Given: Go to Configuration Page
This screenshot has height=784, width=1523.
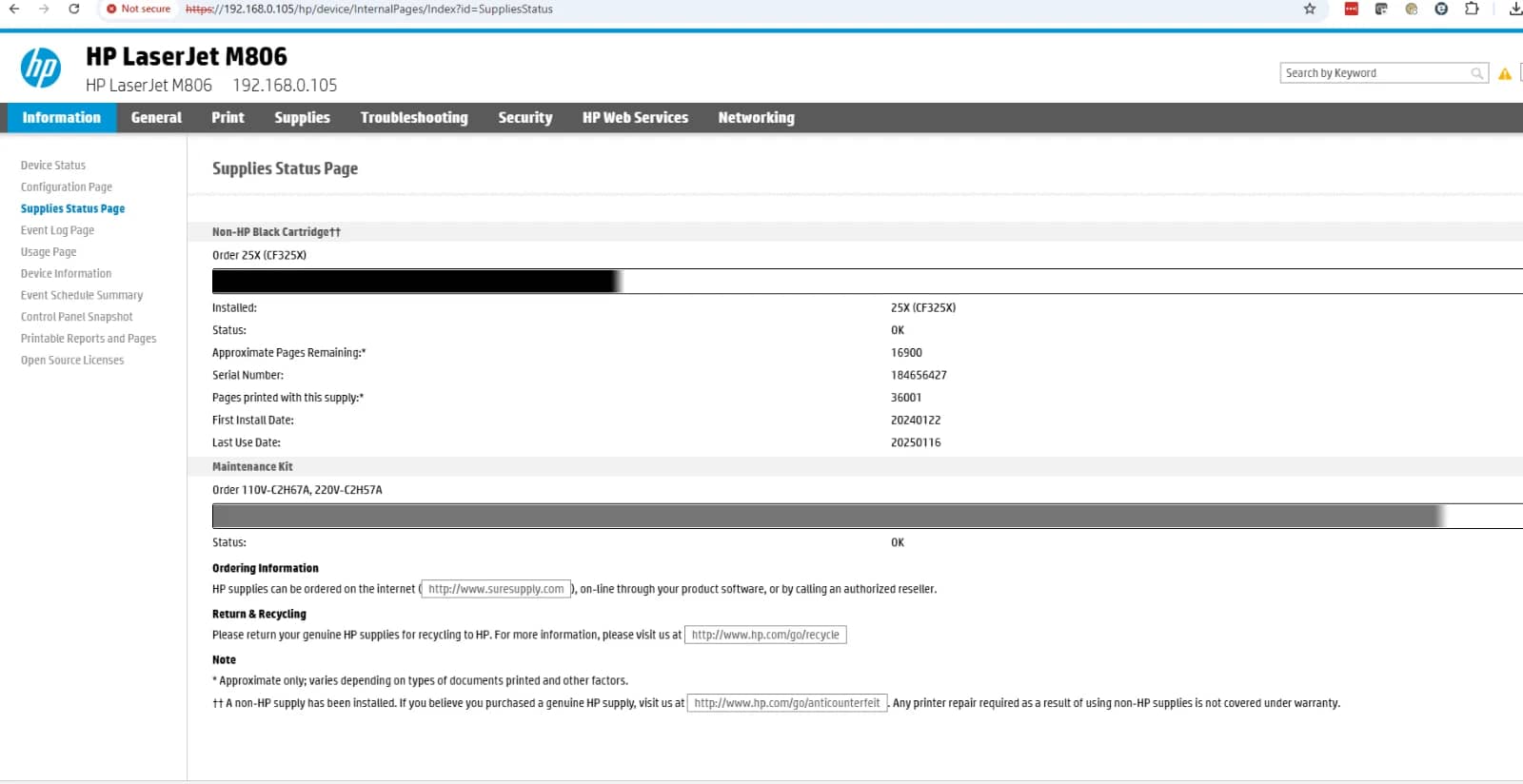Looking at the screenshot, I should (x=67, y=187).
